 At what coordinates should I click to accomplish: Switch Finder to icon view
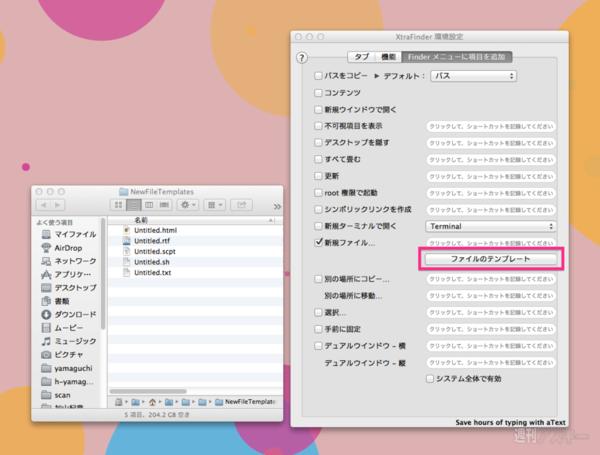118,205
